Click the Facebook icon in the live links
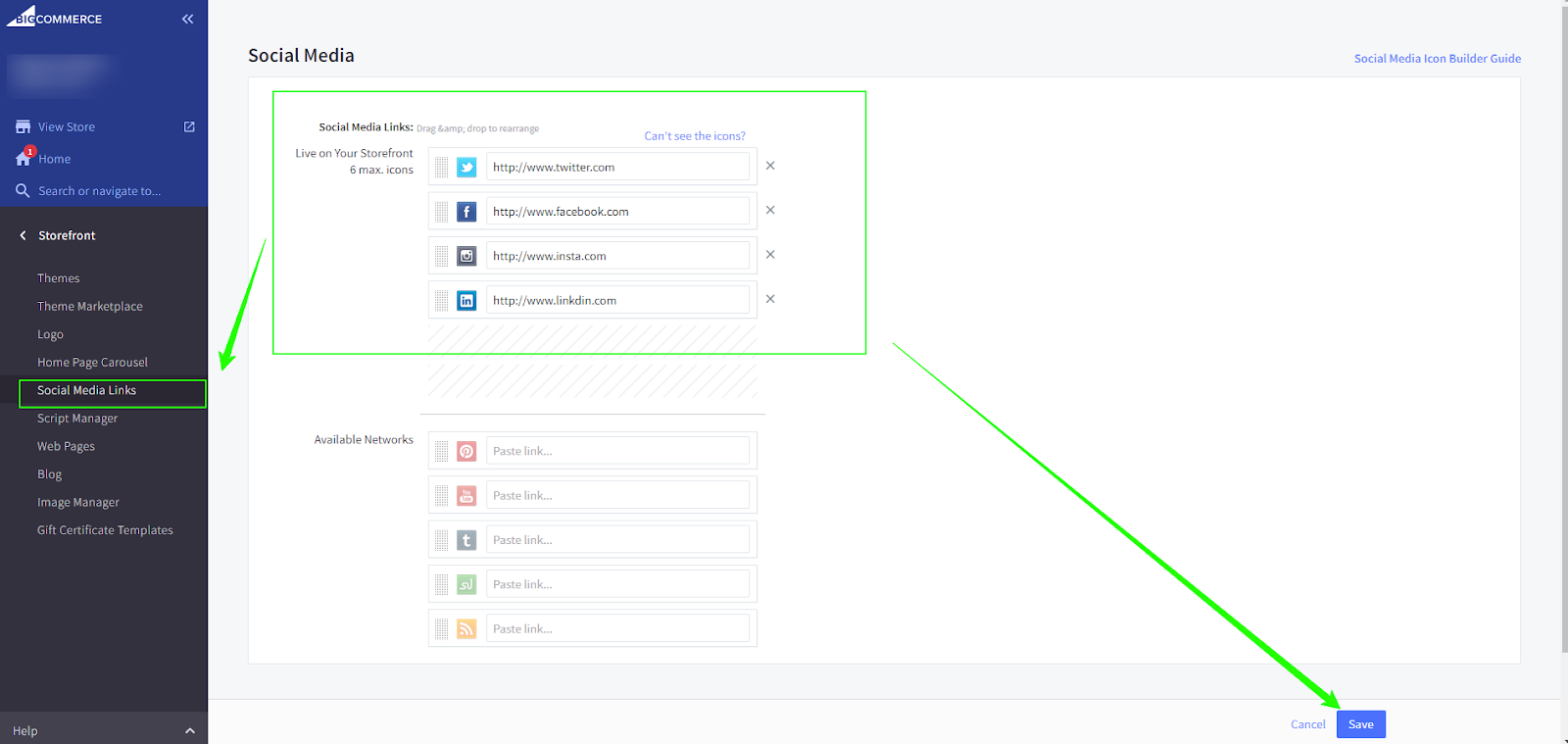Screen dimensions: 1568x744 466,212
